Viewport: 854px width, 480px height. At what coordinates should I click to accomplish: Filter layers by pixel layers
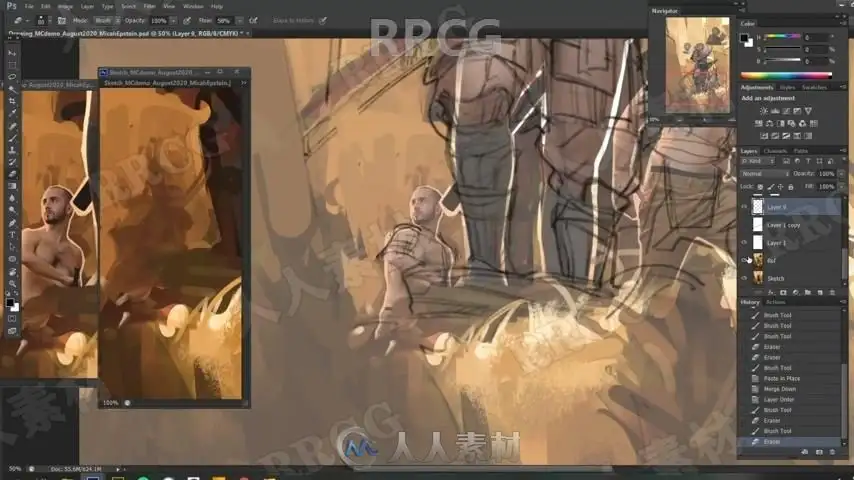(x=786, y=161)
